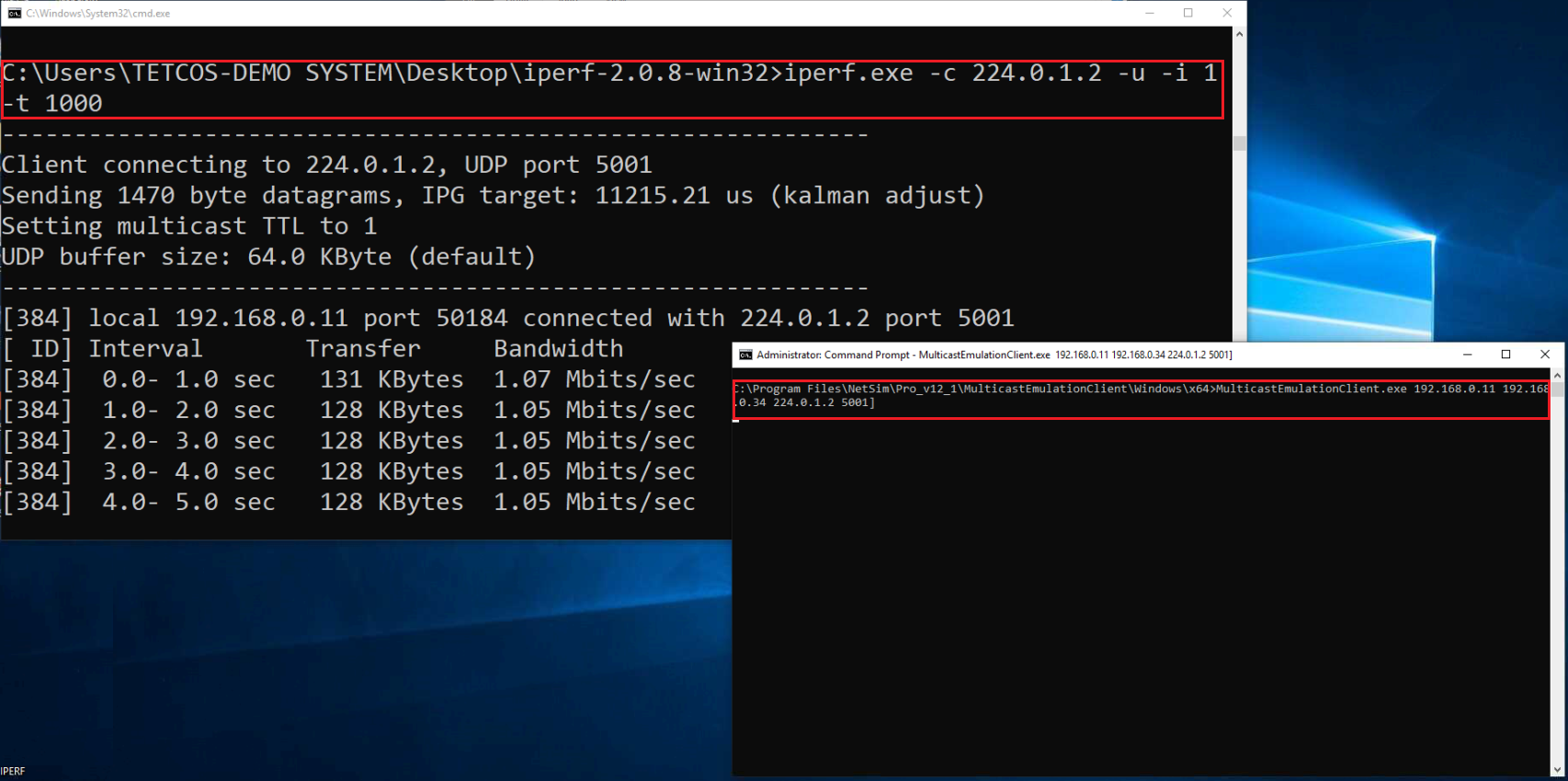Click 'Setting multicast TTL to 1' line
The height and width of the screenshot is (781, 1568).
point(189,226)
